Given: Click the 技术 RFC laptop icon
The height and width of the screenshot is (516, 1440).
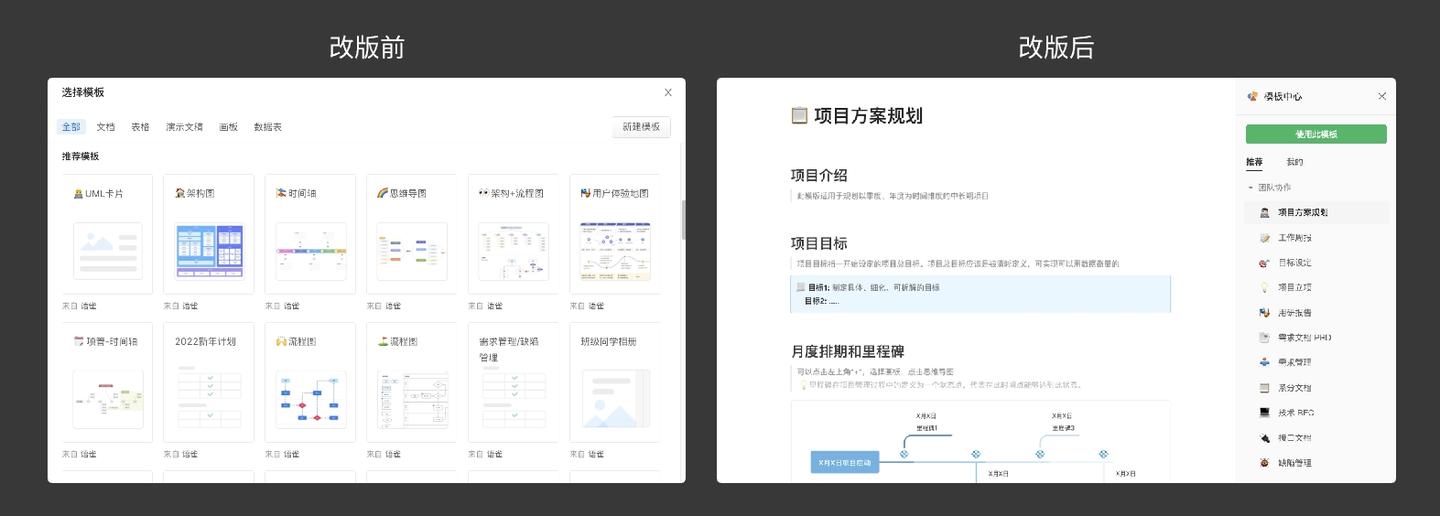Looking at the screenshot, I should pyautogui.click(x=1265, y=413).
